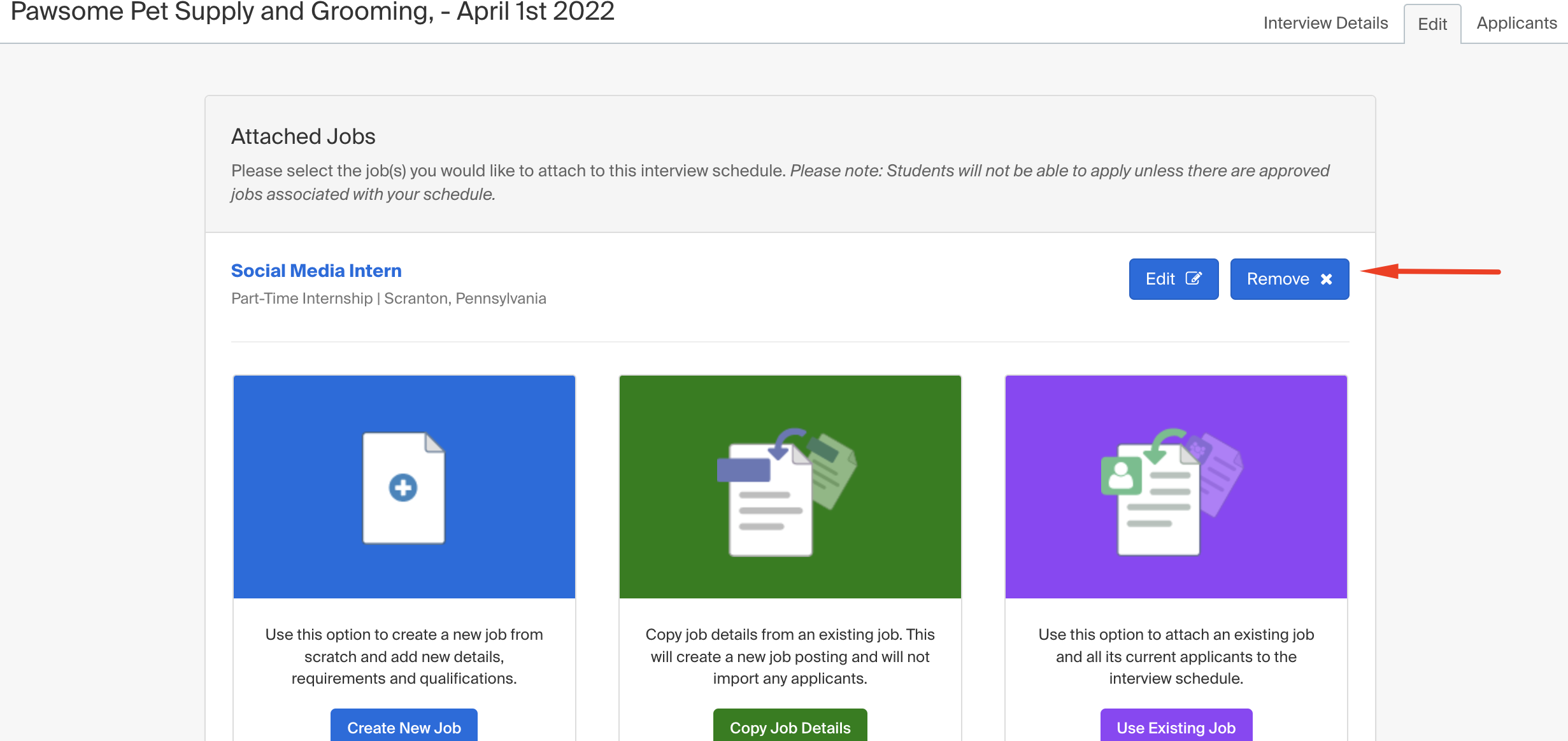Open the Interview Details tab
The image size is (1568, 741).
point(1325,23)
